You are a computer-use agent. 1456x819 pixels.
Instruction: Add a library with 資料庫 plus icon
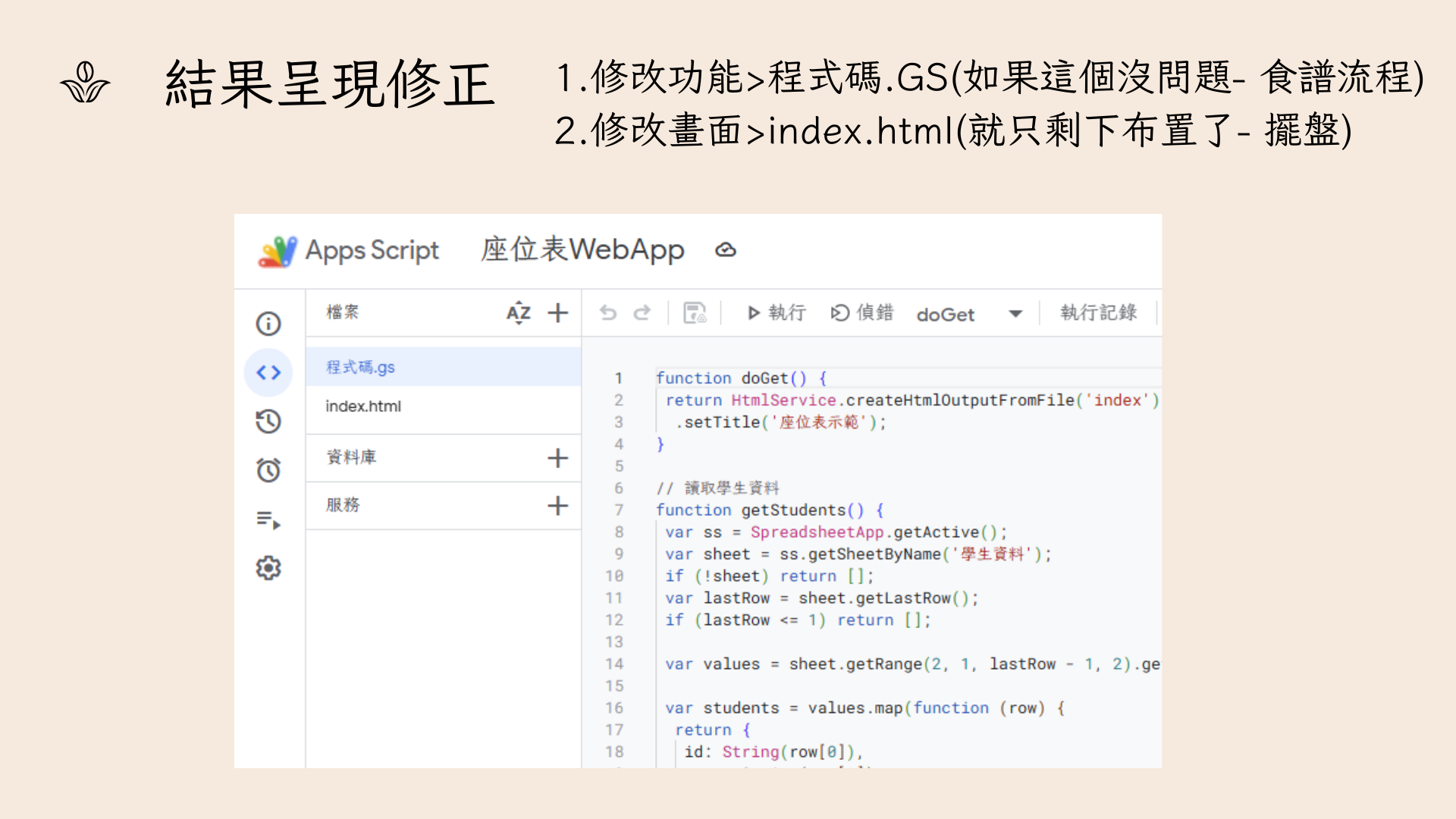click(x=558, y=458)
